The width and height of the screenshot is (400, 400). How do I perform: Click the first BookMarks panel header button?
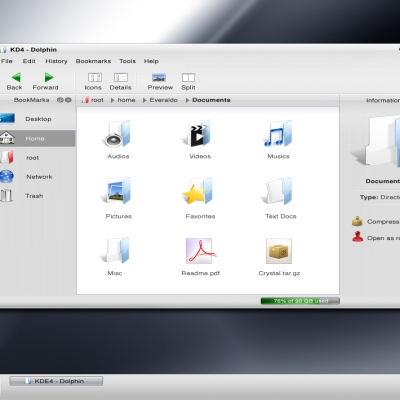point(60,100)
